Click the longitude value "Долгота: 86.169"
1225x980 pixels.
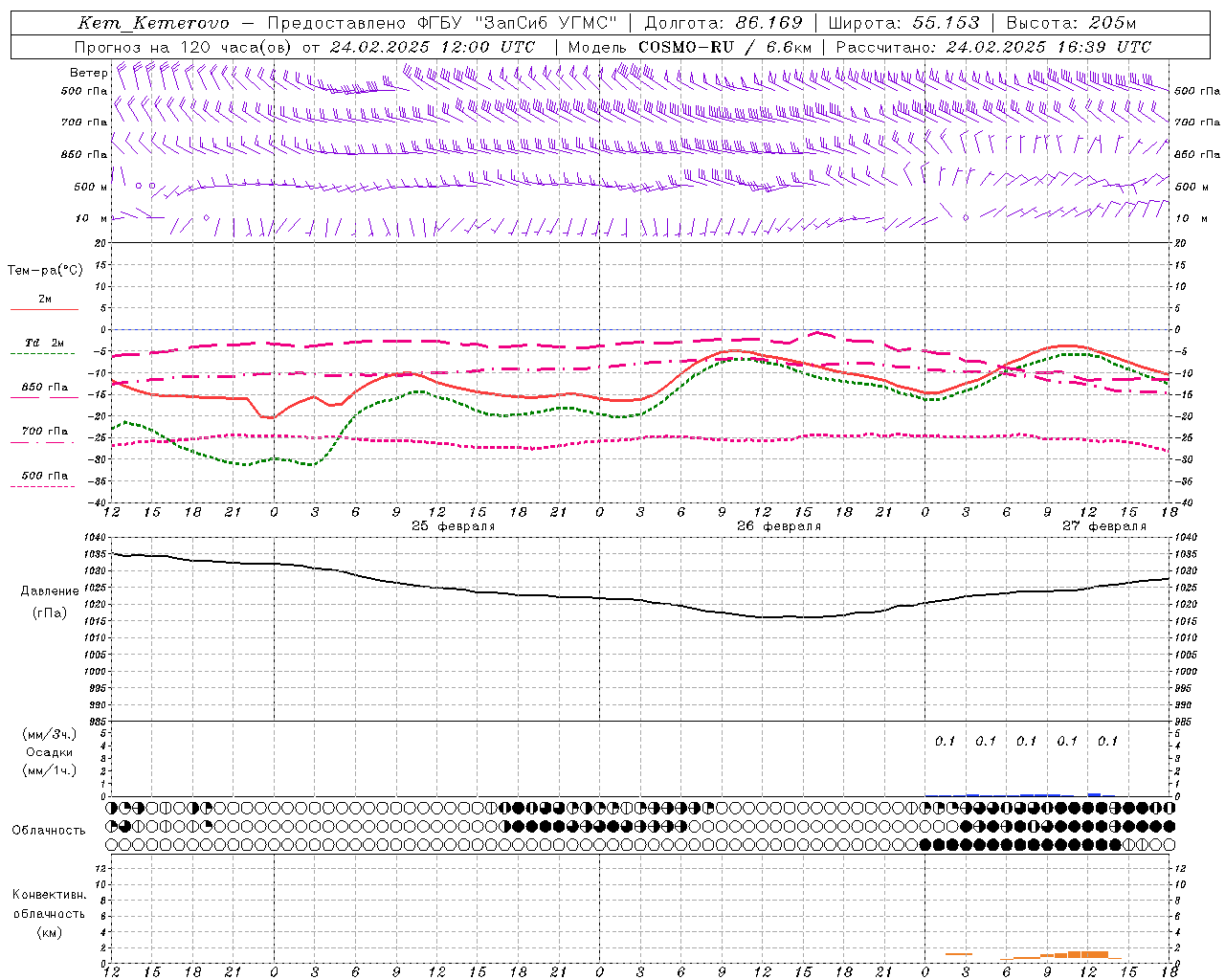pos(724,23)
